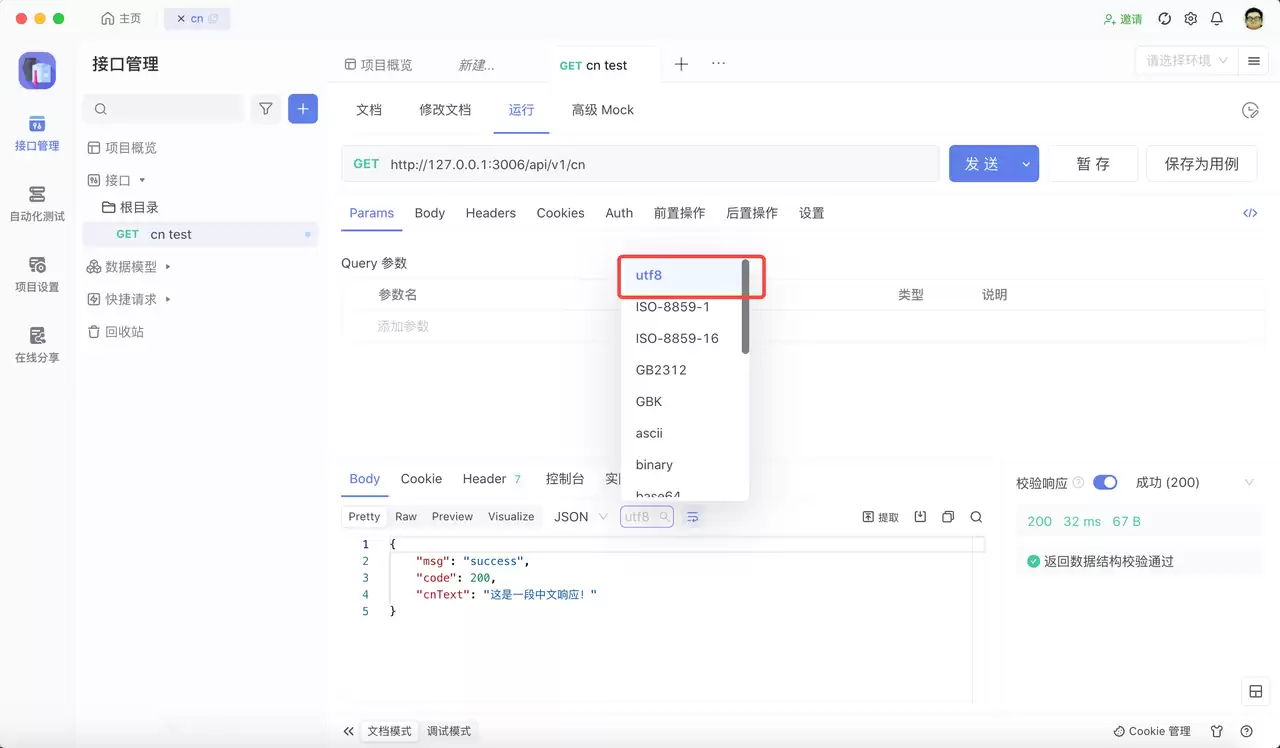Viewport: 1280px width, 748px height.
Task: Click the shirt theme icon in the bottom bar
Action: click(1217, 731)
